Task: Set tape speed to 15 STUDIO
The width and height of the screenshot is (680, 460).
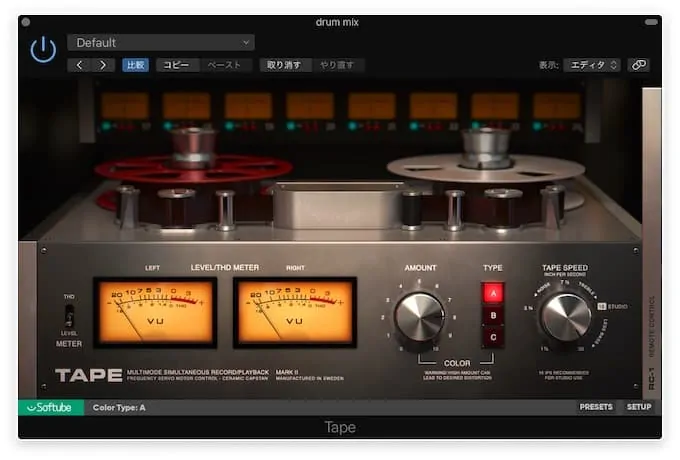Action: pyautogui.click(x=613, y=307)
